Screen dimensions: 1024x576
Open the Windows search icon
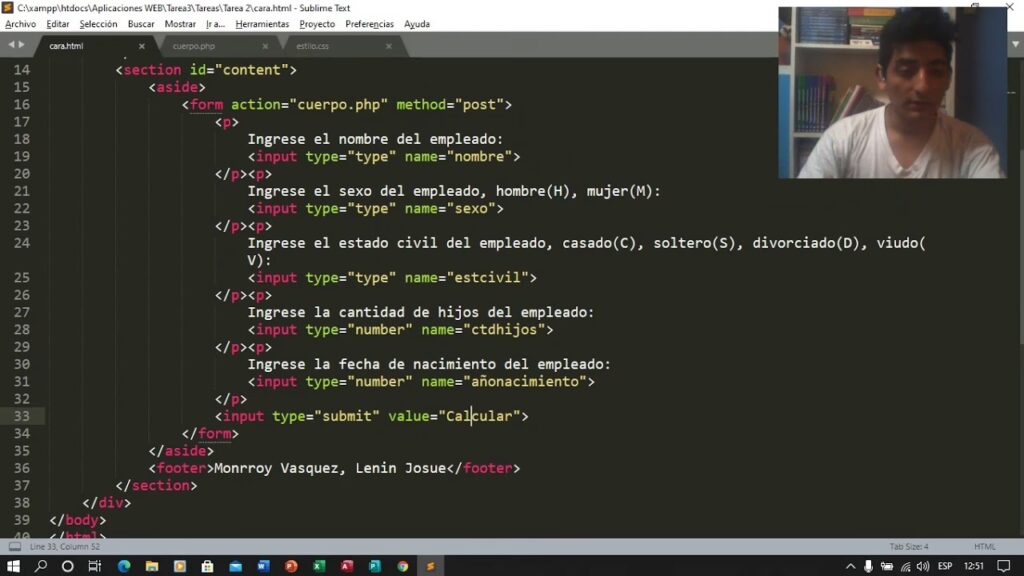pyautogui.click(x=41, y=566)
